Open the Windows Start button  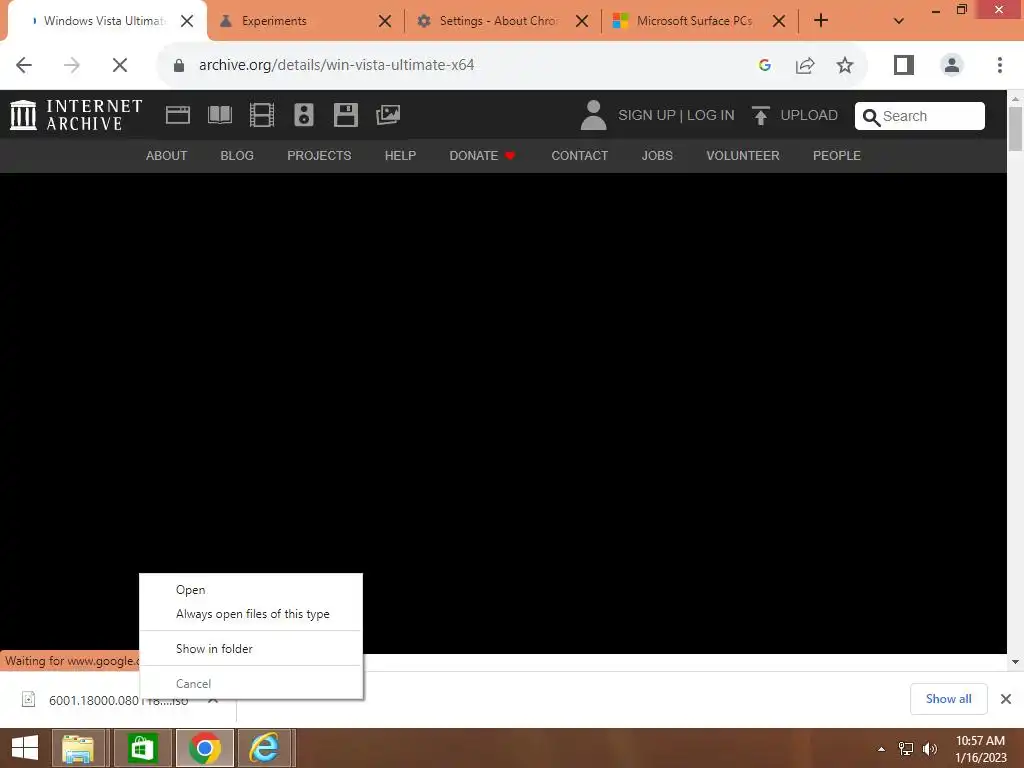[x=25, y=748]
